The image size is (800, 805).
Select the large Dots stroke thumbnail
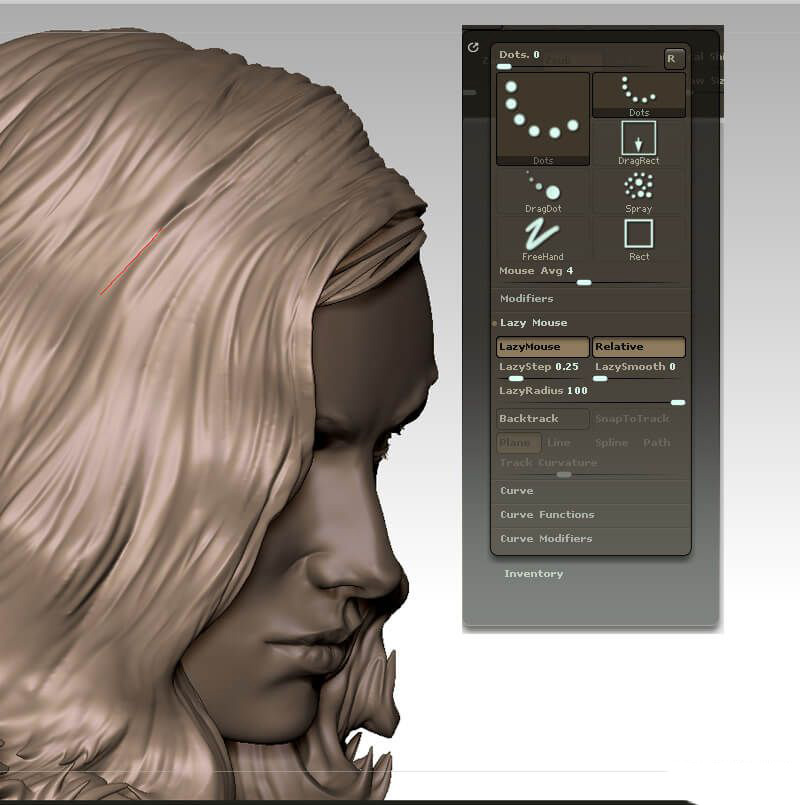pos(543,117)
